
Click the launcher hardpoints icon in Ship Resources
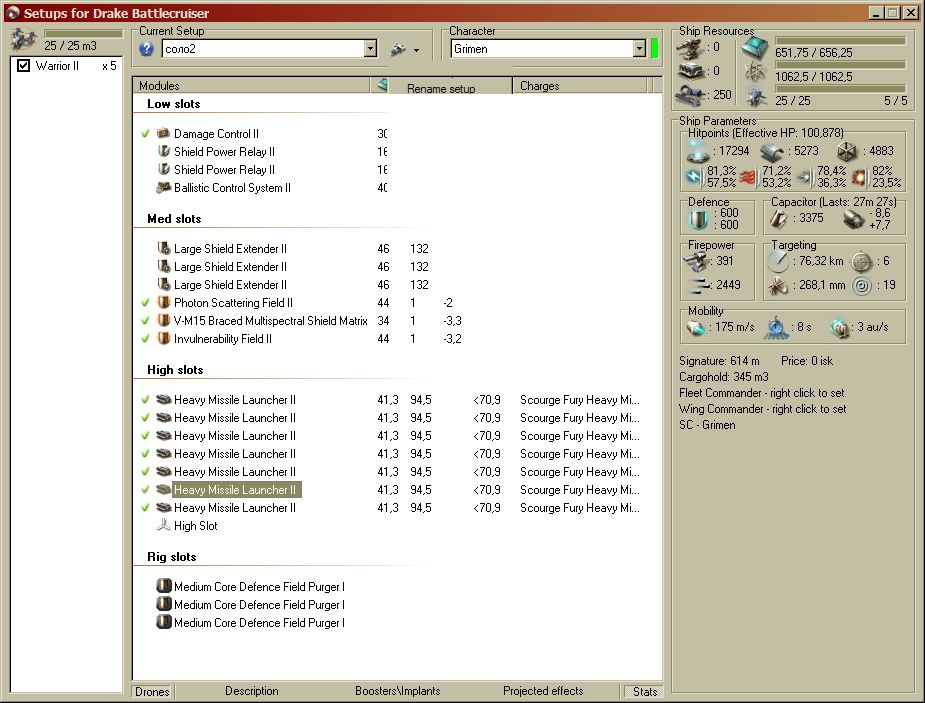[689, 71]
